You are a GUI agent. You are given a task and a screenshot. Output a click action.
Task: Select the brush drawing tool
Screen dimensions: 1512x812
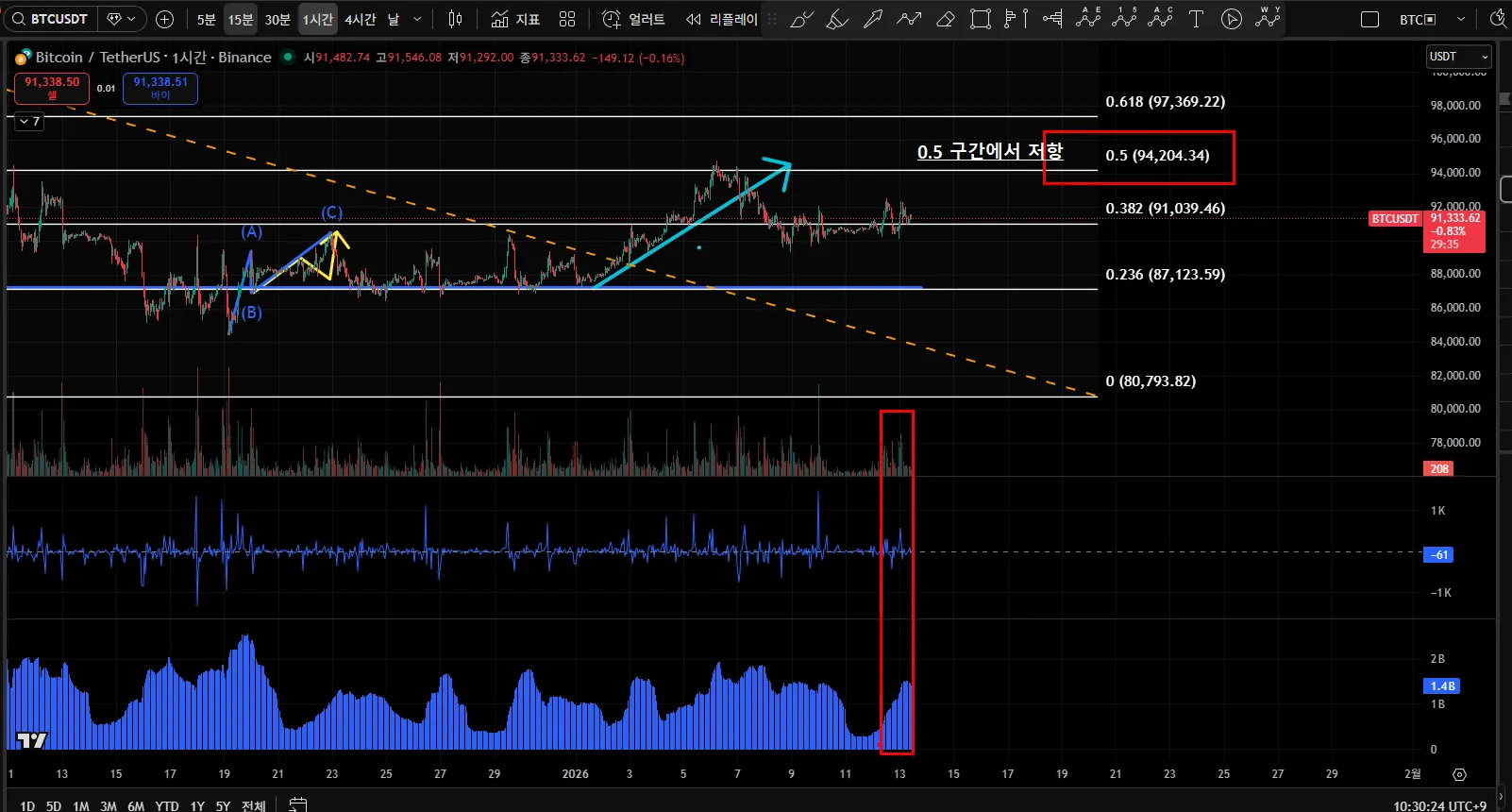click(801, 19)
